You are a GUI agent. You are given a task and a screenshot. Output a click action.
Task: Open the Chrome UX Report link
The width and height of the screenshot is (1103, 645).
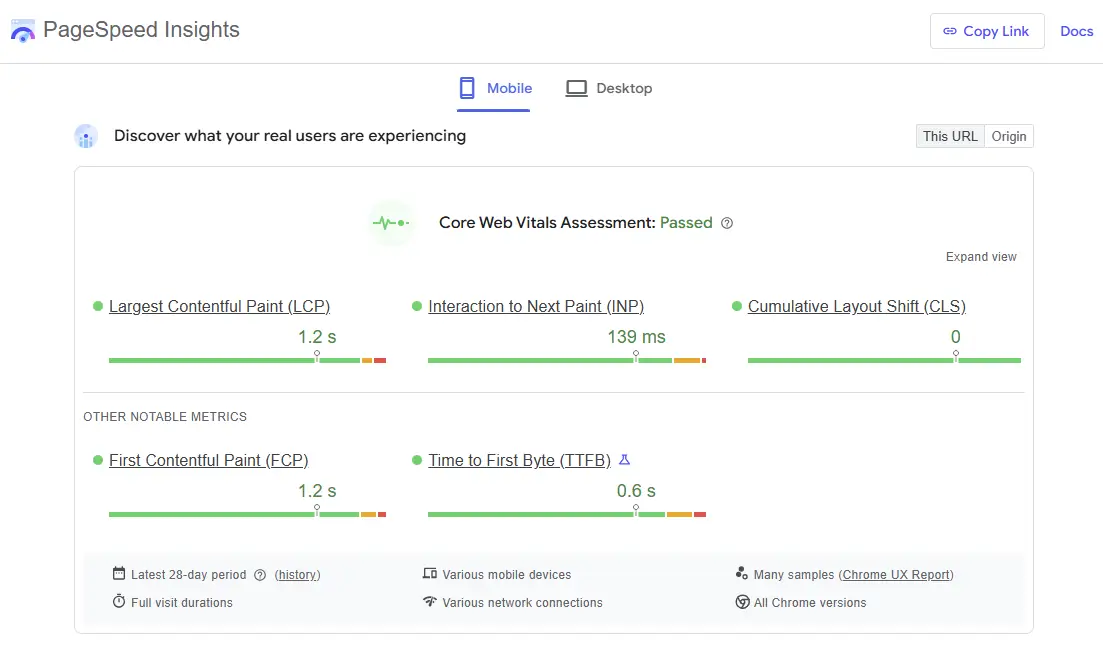tap(896, 575)
